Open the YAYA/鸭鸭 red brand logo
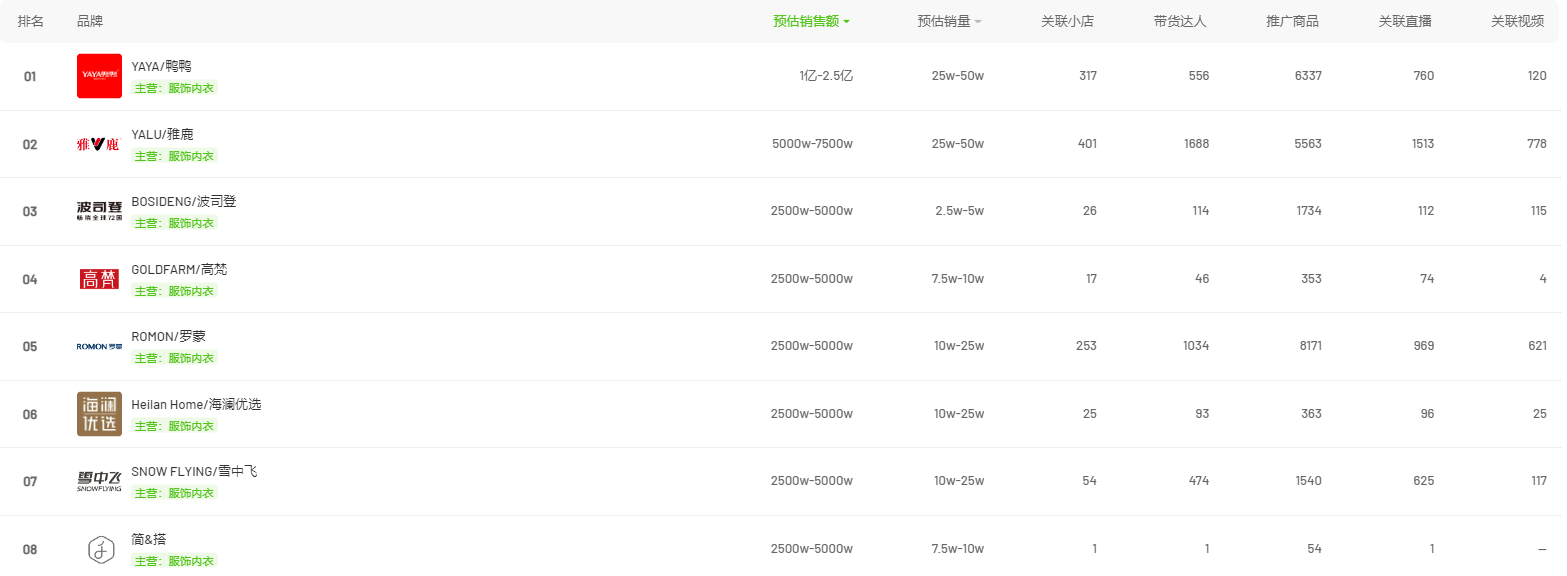Image resolution: width=1567 pixels, height=576 pixels. 99,76
